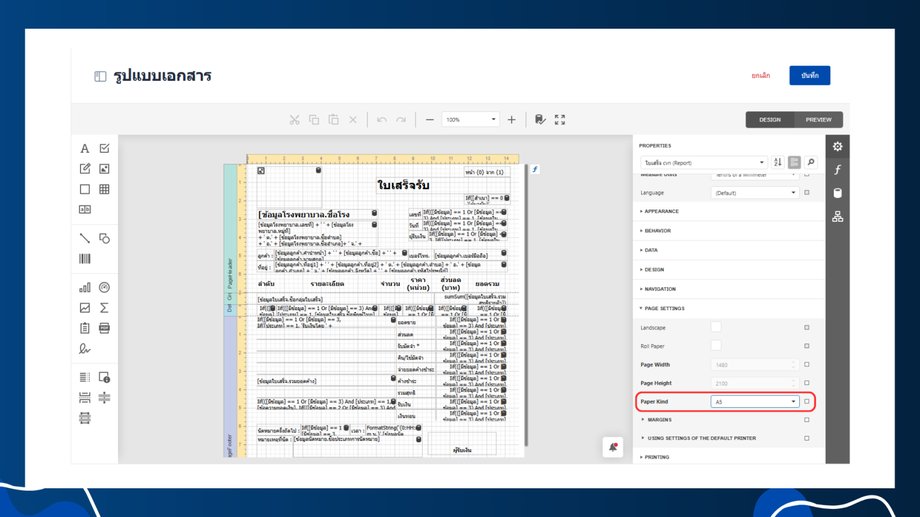This screenshot has height=517, width=920.
Task: Select the Check Box control tool
Action: click(x=104, y=149)
